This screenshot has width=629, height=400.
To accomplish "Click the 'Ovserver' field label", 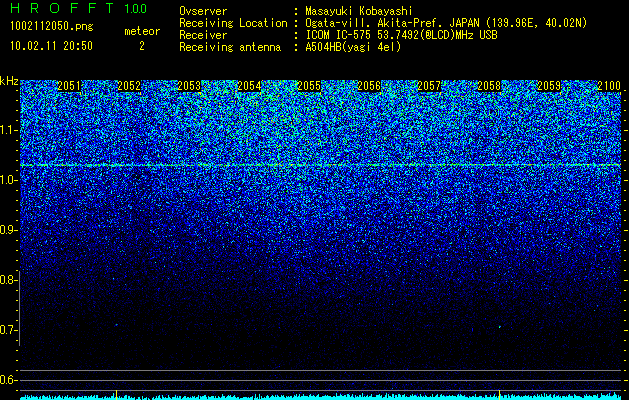I will pos(203,11).
